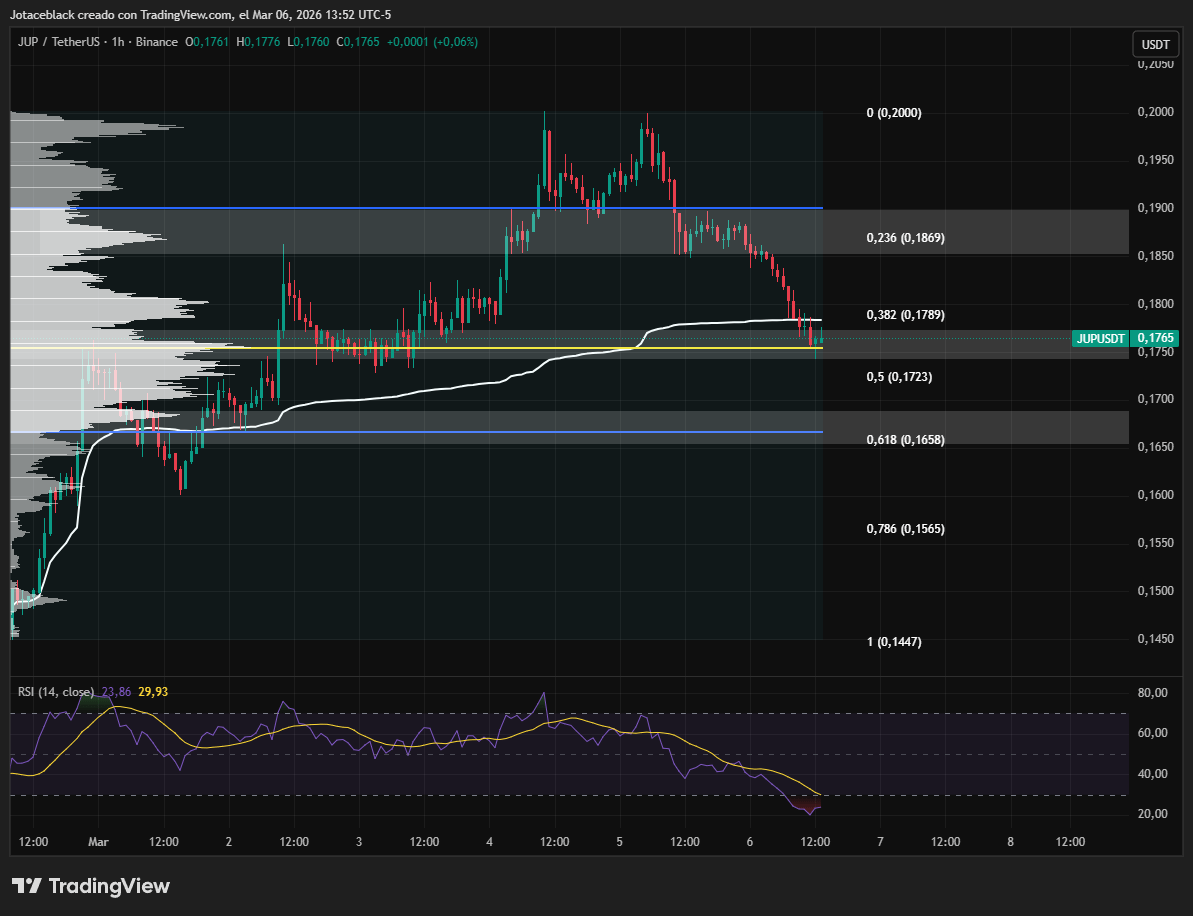This screenshot has width=1193, height=916.
Task: Click the RSI (14, close) indicator label
Action: [56, 691]
